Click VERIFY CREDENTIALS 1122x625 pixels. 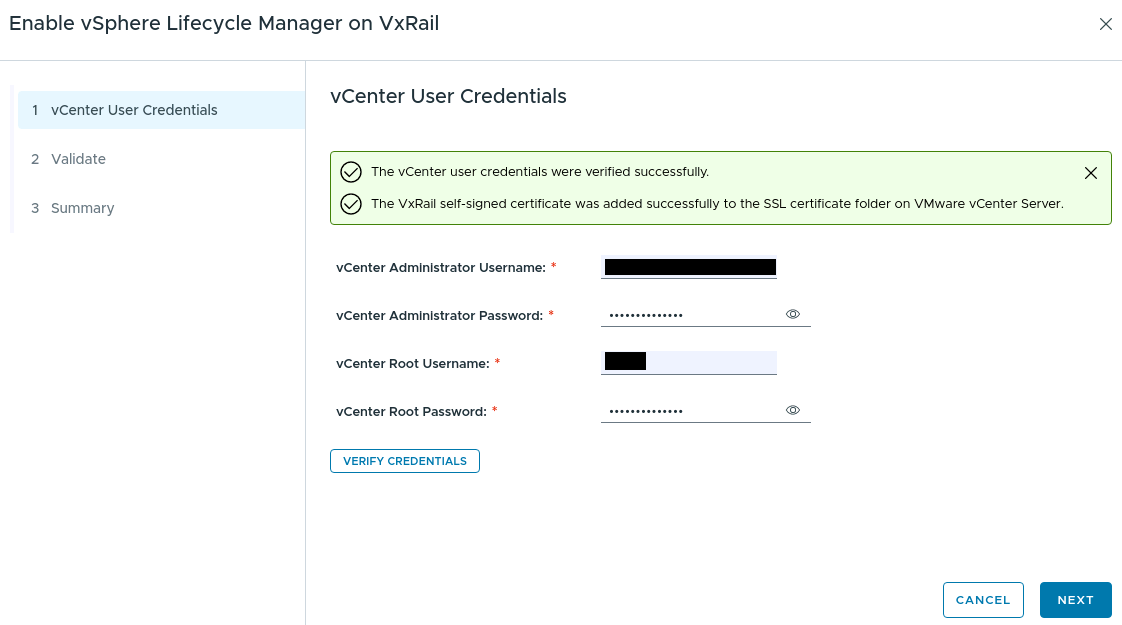coord(404,461)
